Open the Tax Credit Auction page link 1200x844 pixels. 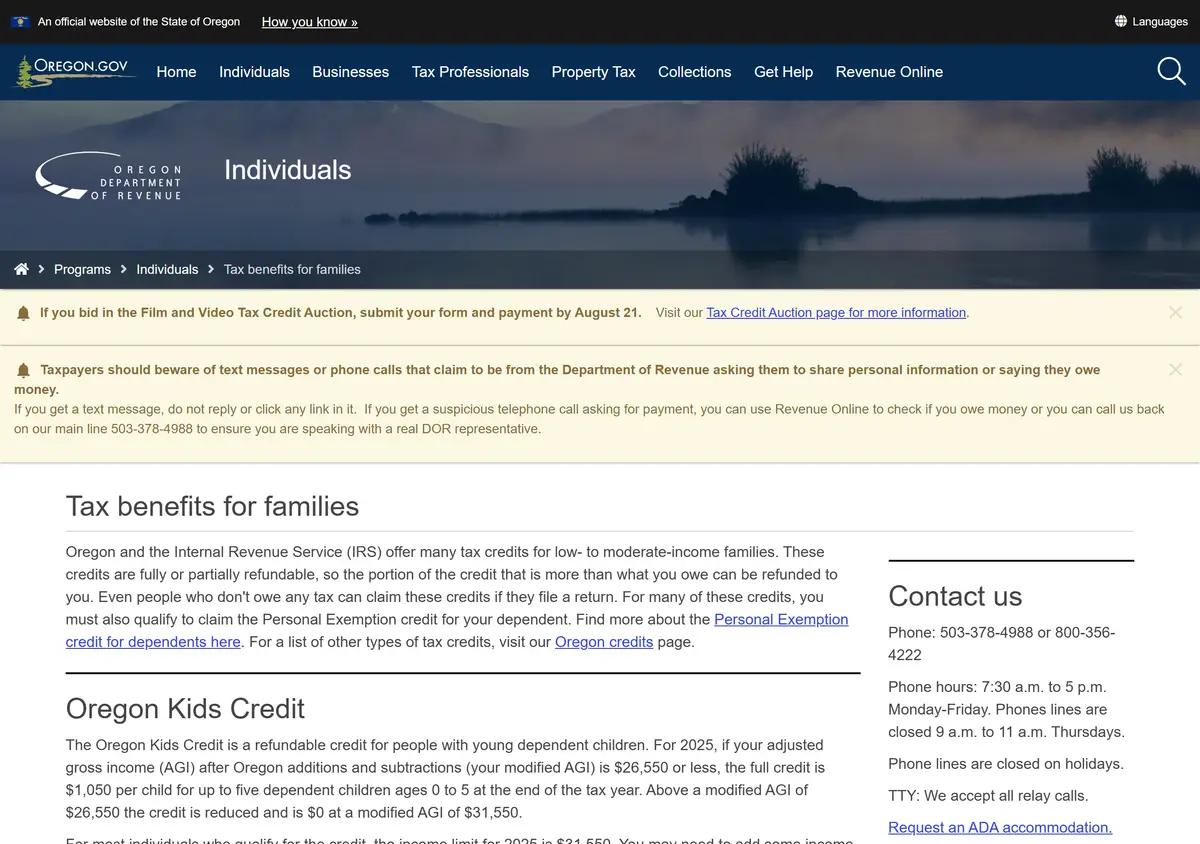tap(836, 313)
